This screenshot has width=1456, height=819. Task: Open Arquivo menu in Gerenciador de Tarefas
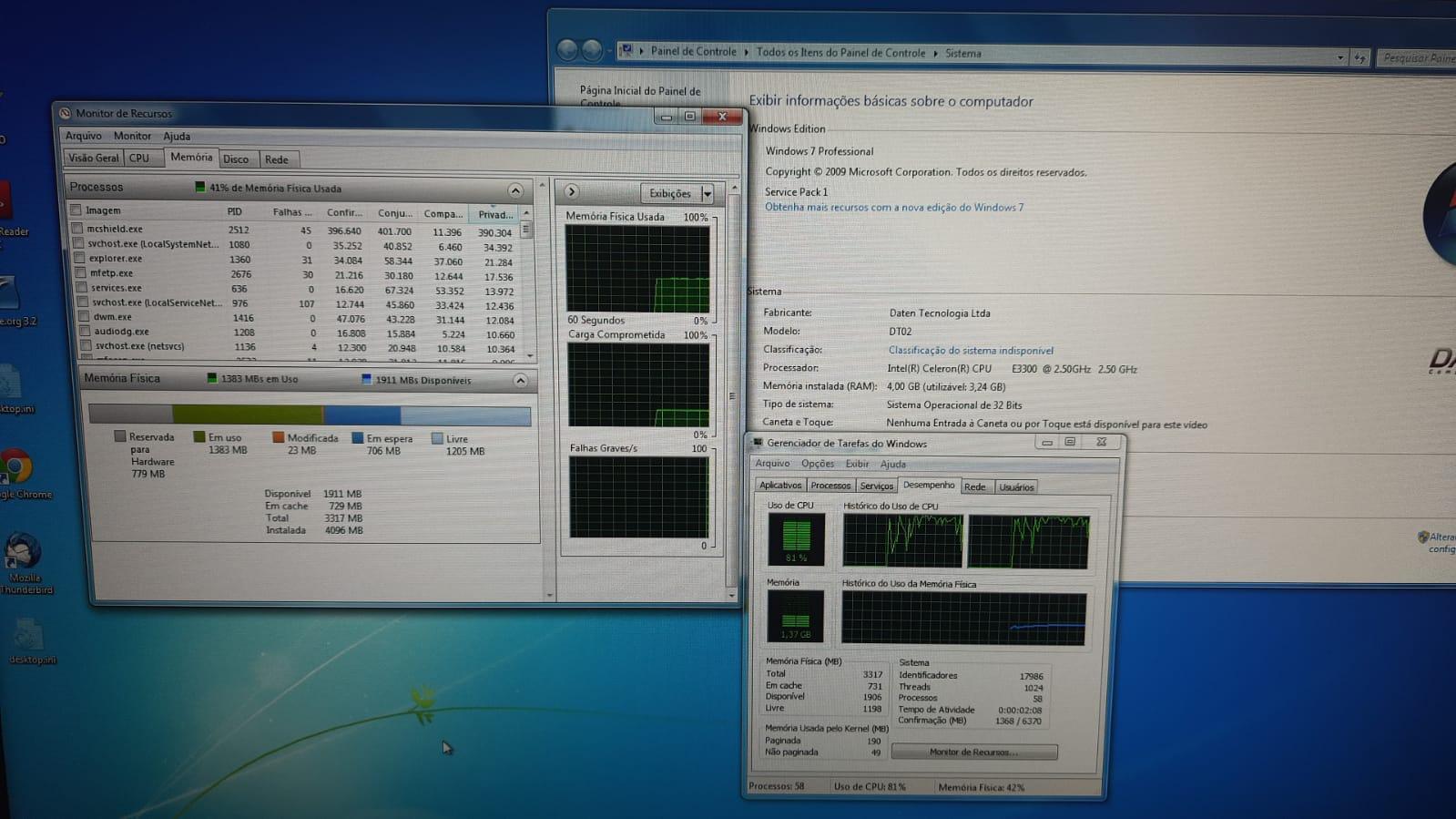772,464
